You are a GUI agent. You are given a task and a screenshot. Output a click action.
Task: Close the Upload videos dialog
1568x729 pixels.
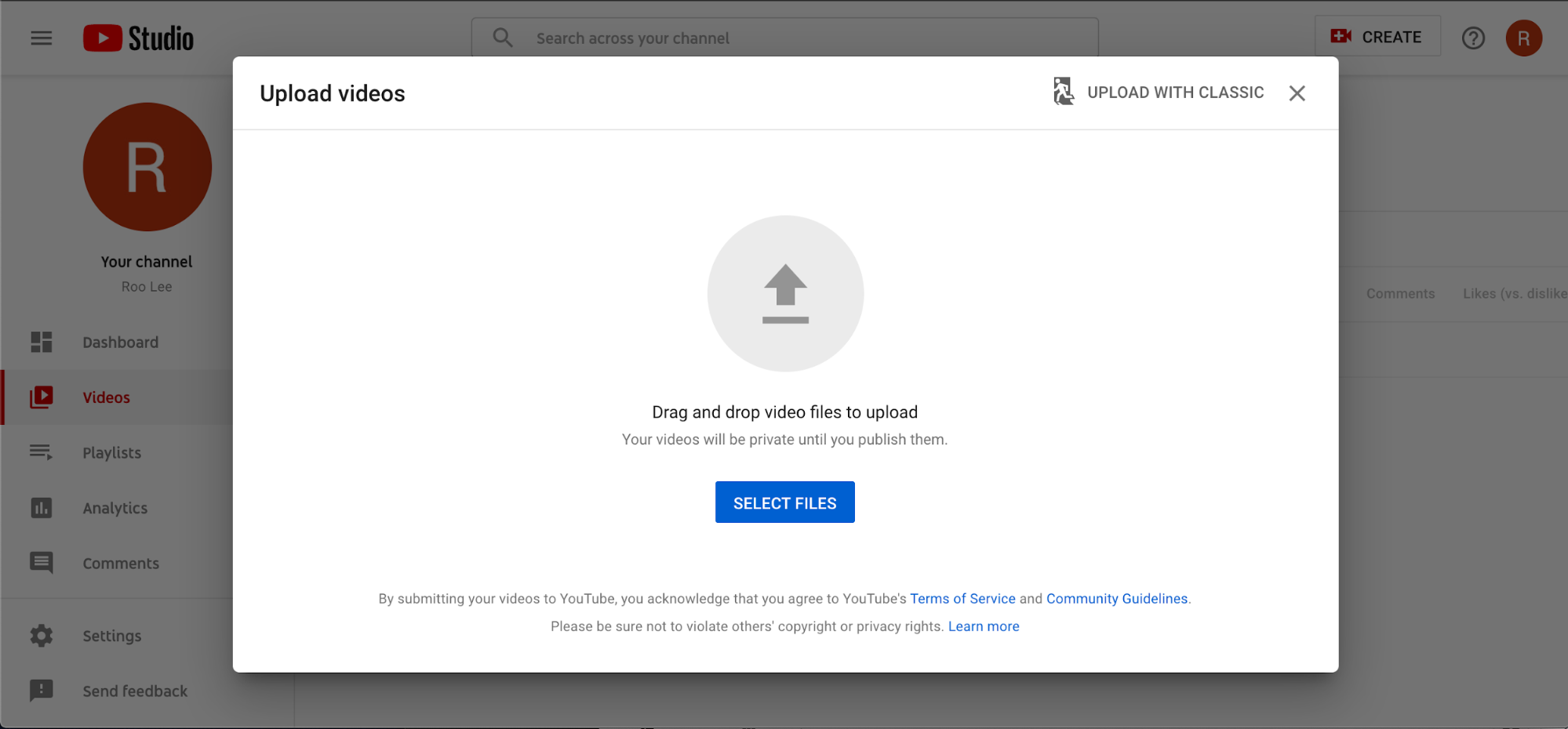(x=1297, y=93)
